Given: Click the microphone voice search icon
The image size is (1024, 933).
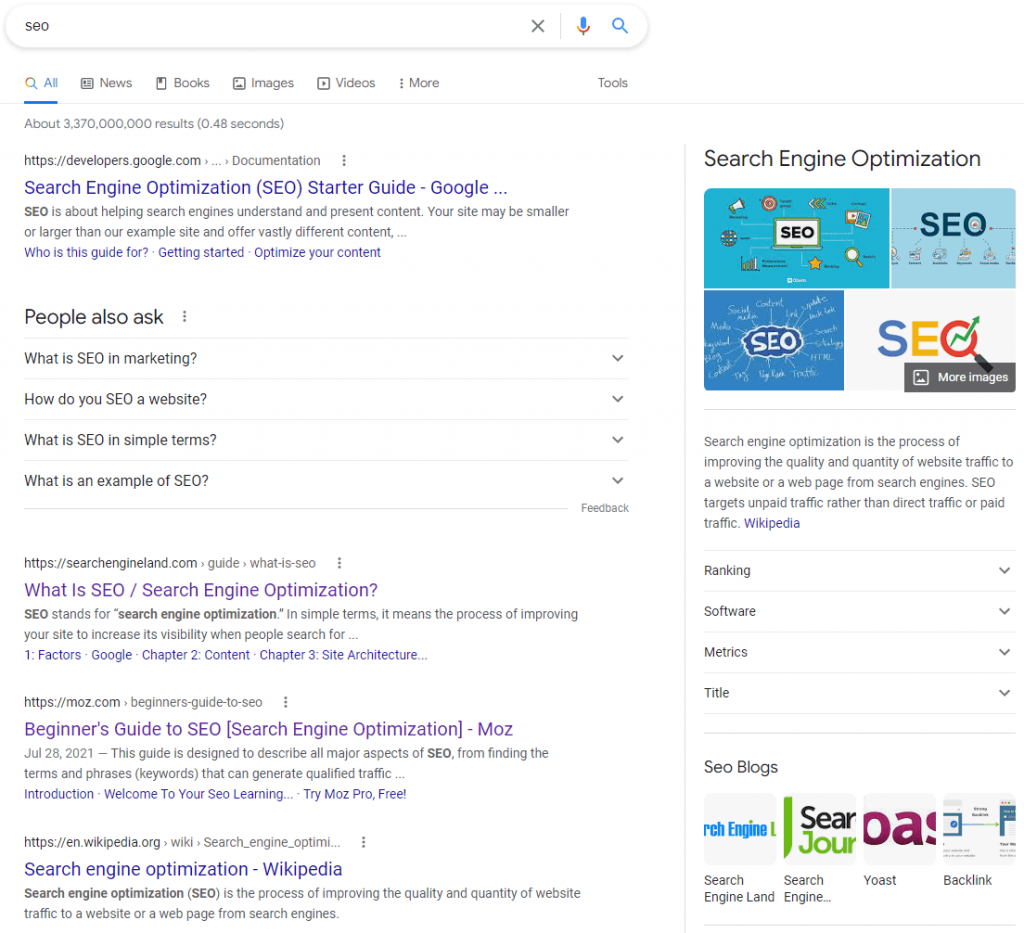Looking at the screenshot, I should click(583, 26).
